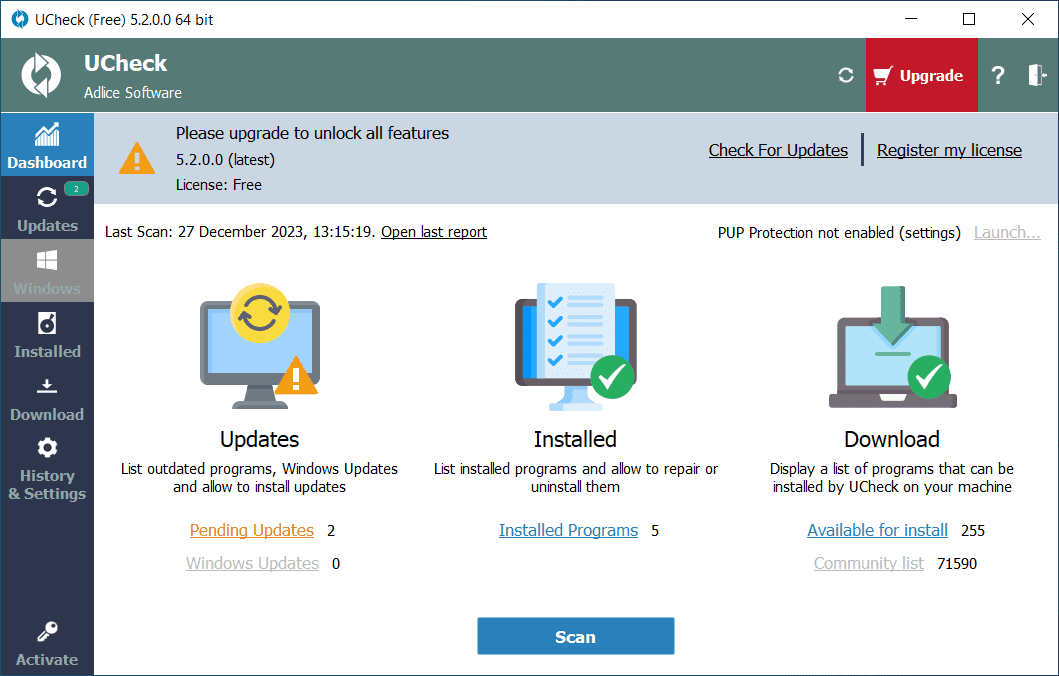Click the "License: Free" text
This screenshot has width=1059, height=676.
click(219, 184)
